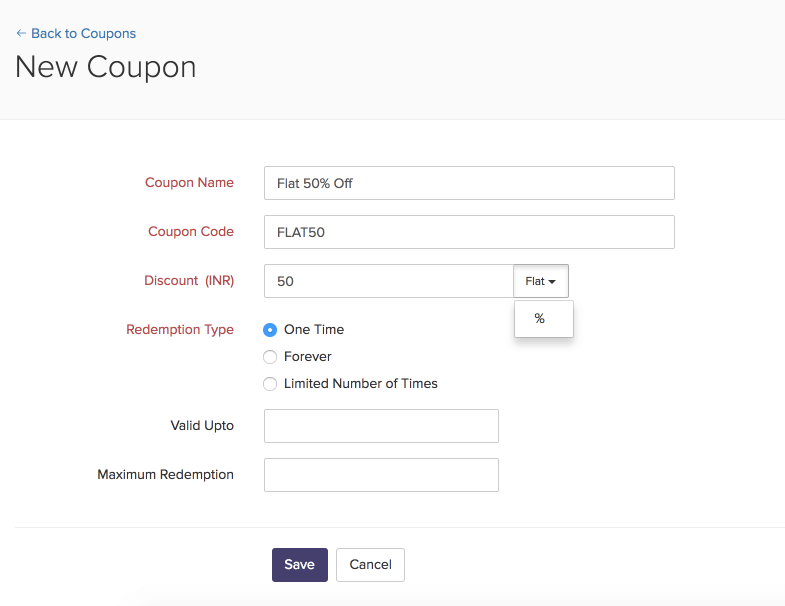Click the Valid Upto date field
Screen dimensions: 785x606
point(381,426)
